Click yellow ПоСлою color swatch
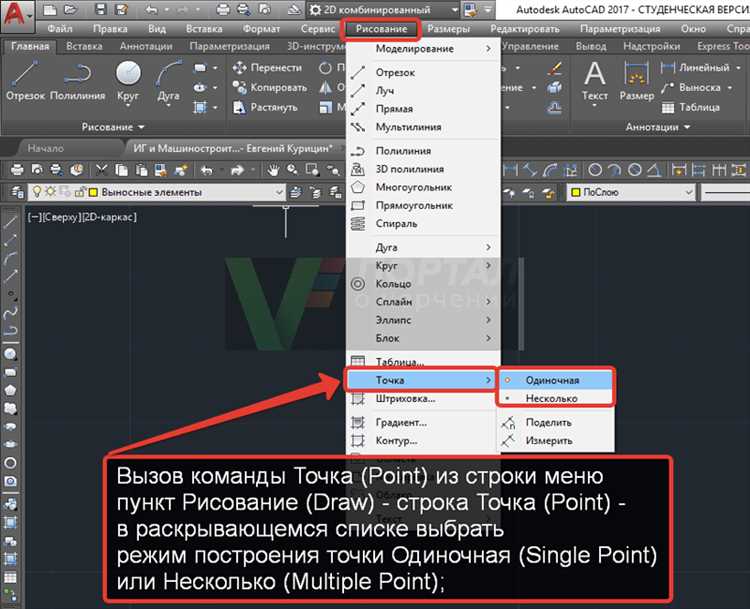 pos(575,192)
